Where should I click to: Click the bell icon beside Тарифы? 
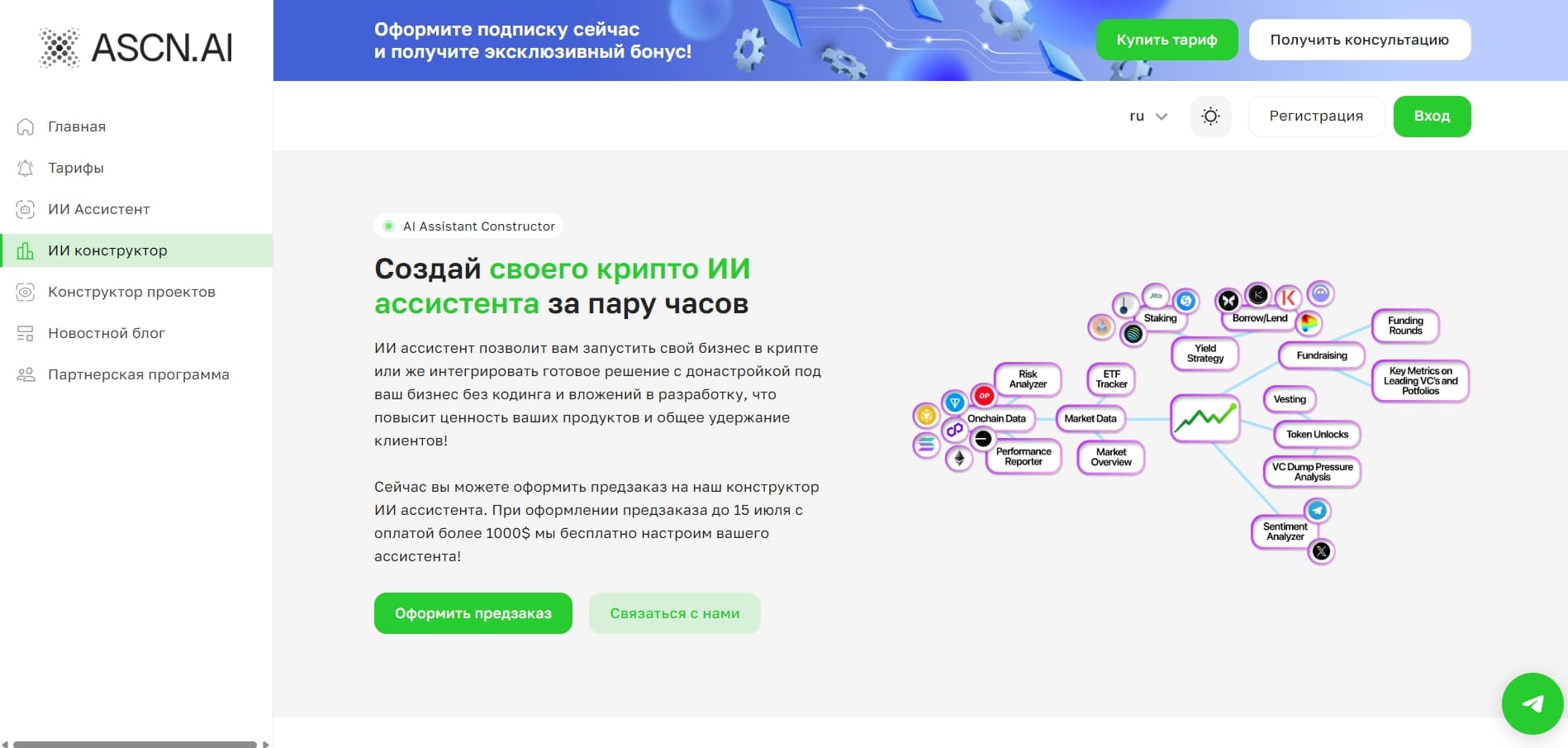[x=26, y=168]
